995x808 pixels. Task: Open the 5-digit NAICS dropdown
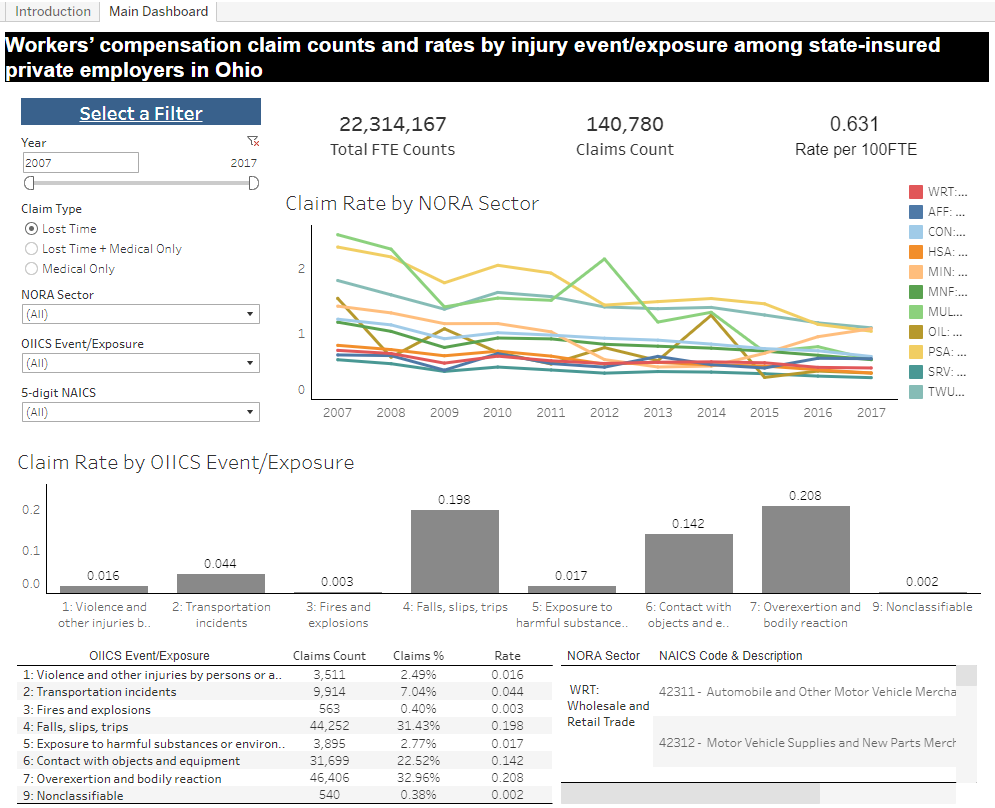coord(141,412)
